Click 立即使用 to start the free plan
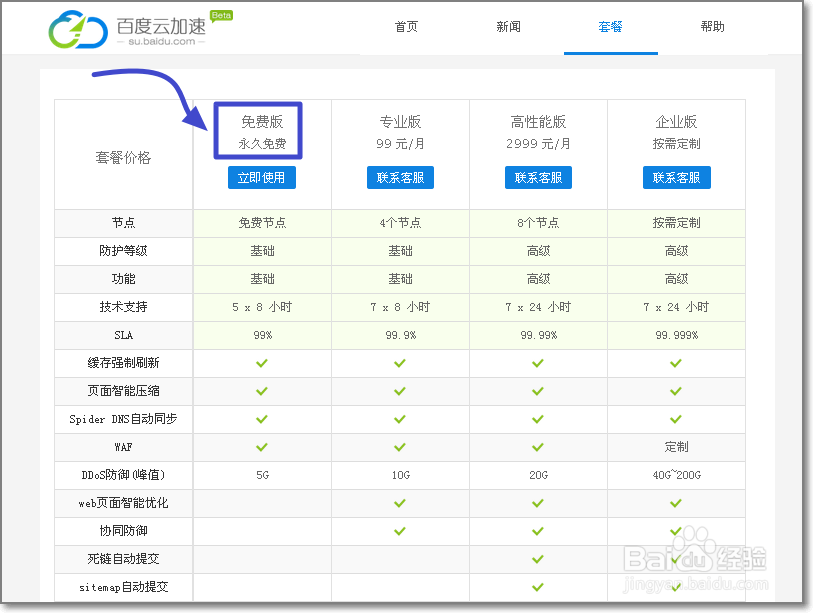Viewport: 813px width, 613px height. (262, 177)
